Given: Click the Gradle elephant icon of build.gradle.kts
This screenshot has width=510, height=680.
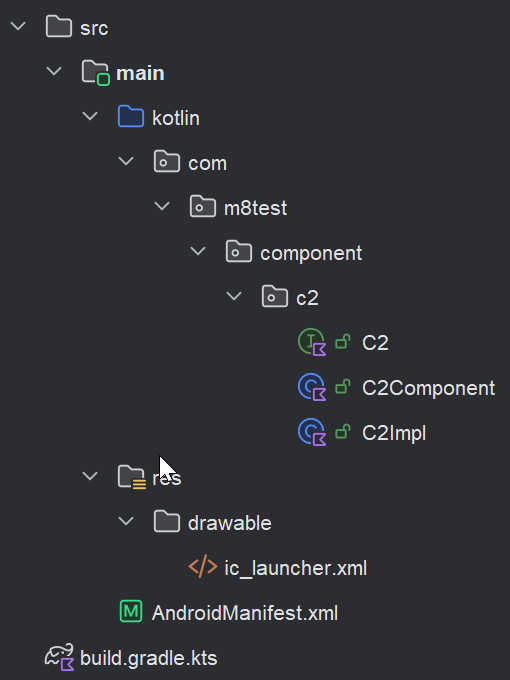Looking at the screenshot, I should tap(59, 657).
